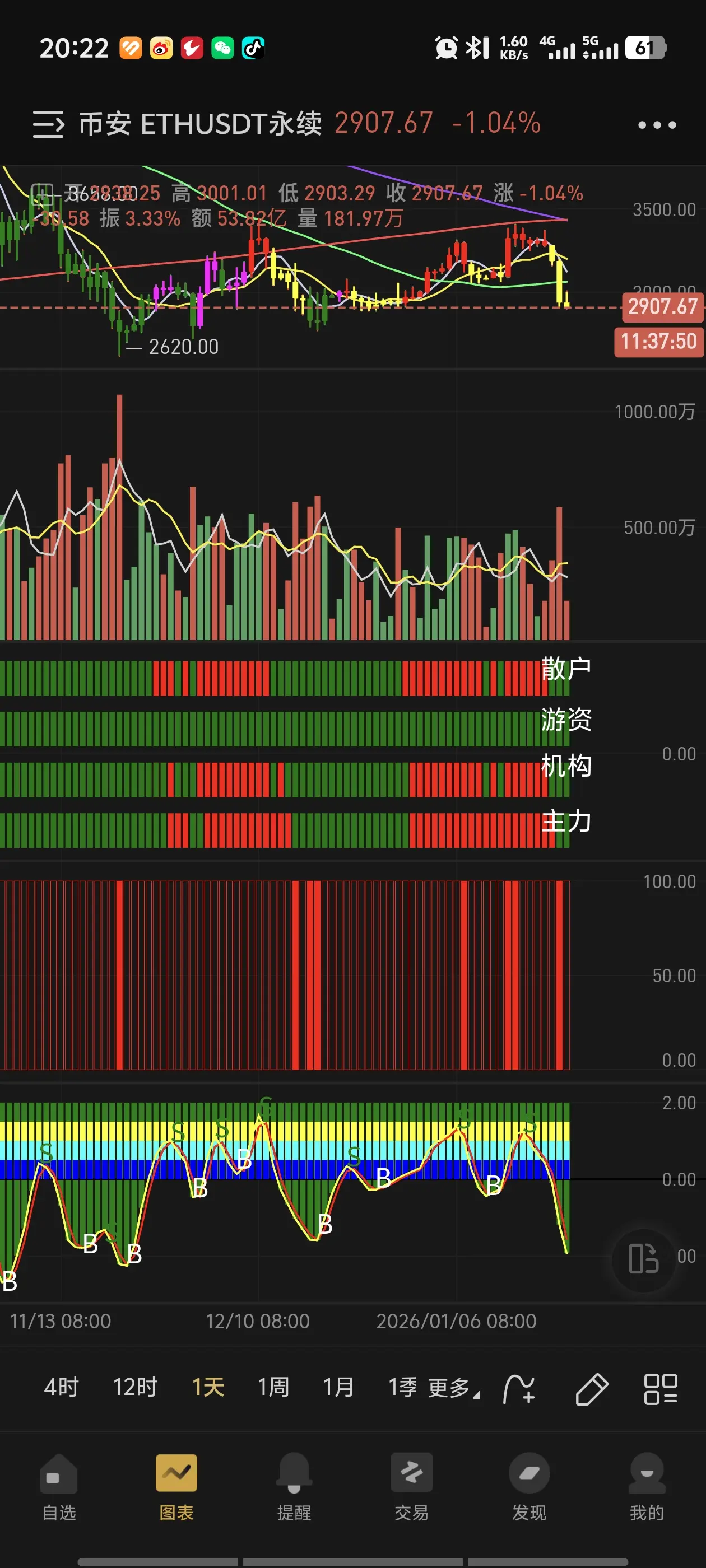Viewport: 706px width, 1568px height.
Task: Open the 我的 profile tab
Action: (647, 1487)
